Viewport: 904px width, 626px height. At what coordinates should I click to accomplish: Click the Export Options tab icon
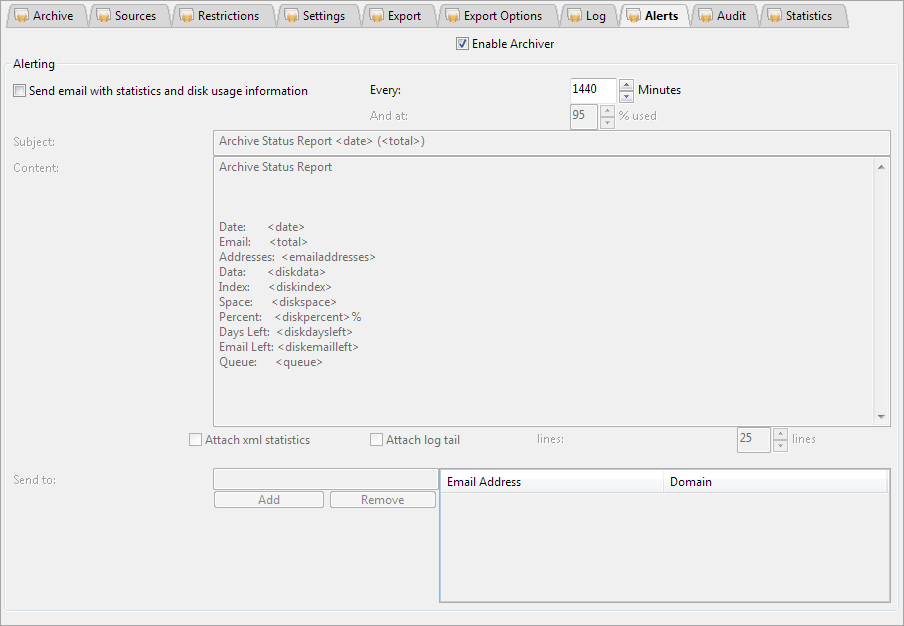point(452,16)
